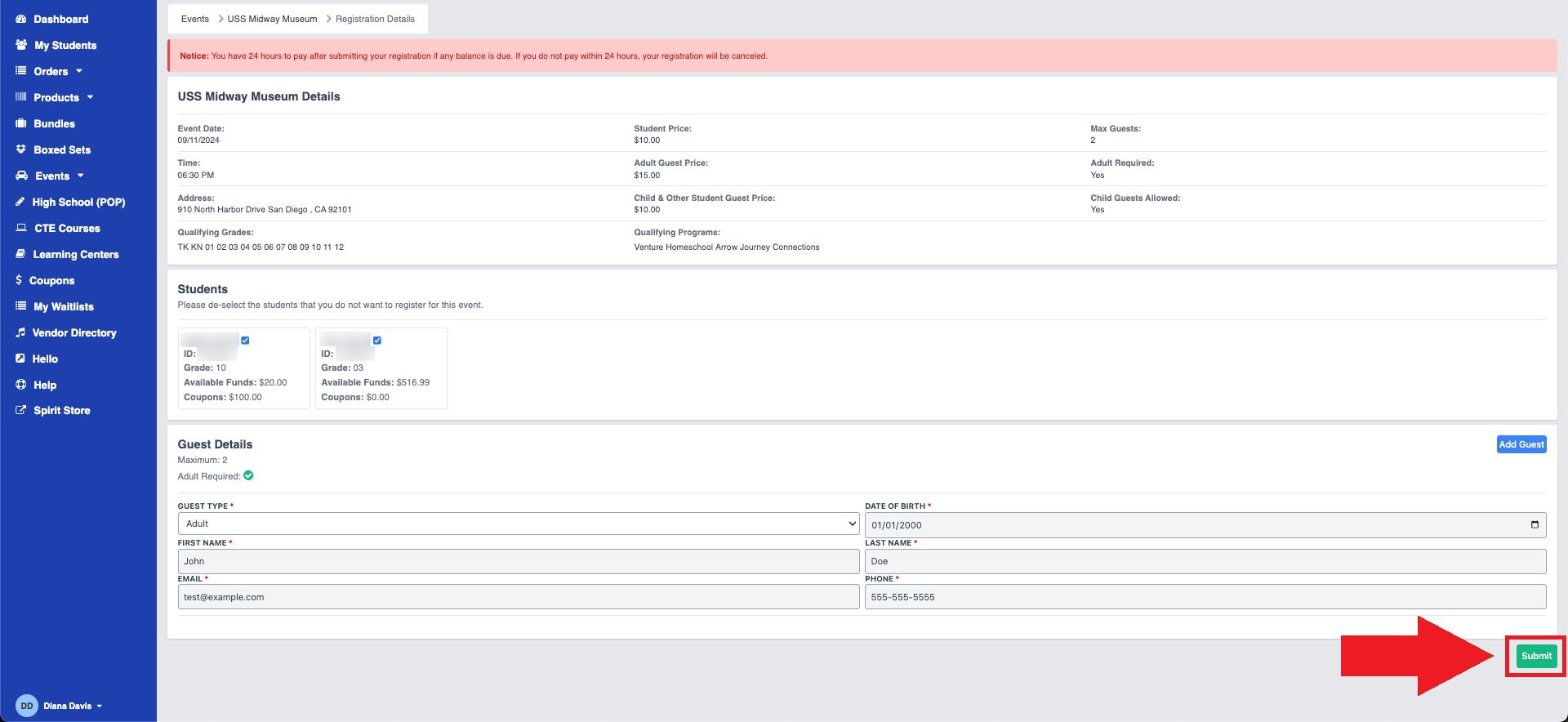Click the Events car icon
Image resolution: width=1568 pixels, height=722 pixels.
[22, 176]
